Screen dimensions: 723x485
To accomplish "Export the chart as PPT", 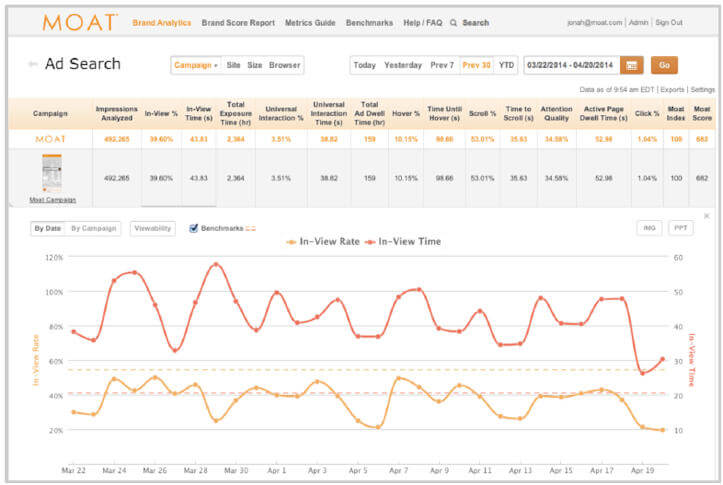I will tap(681, 228).
